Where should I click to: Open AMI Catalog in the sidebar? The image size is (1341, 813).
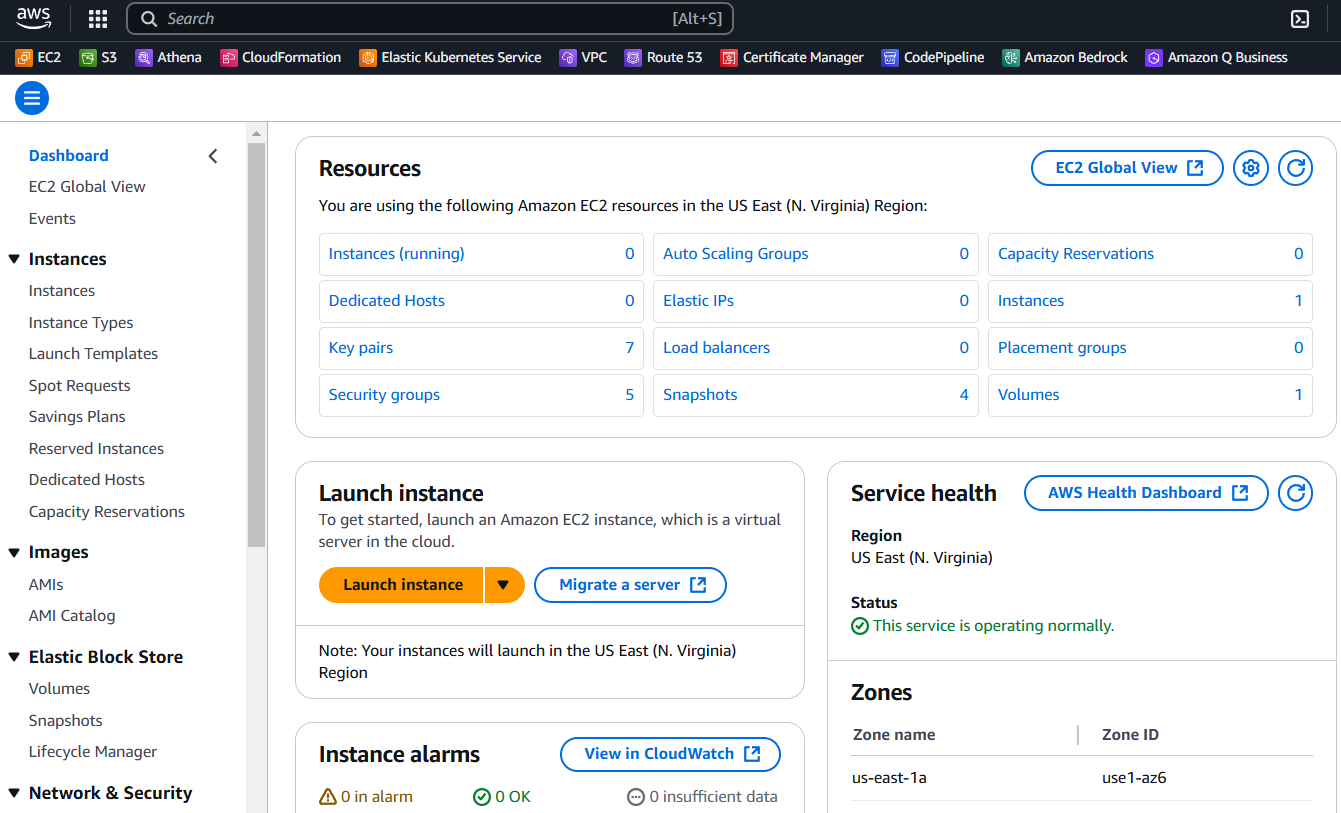[x=72, y=616]
